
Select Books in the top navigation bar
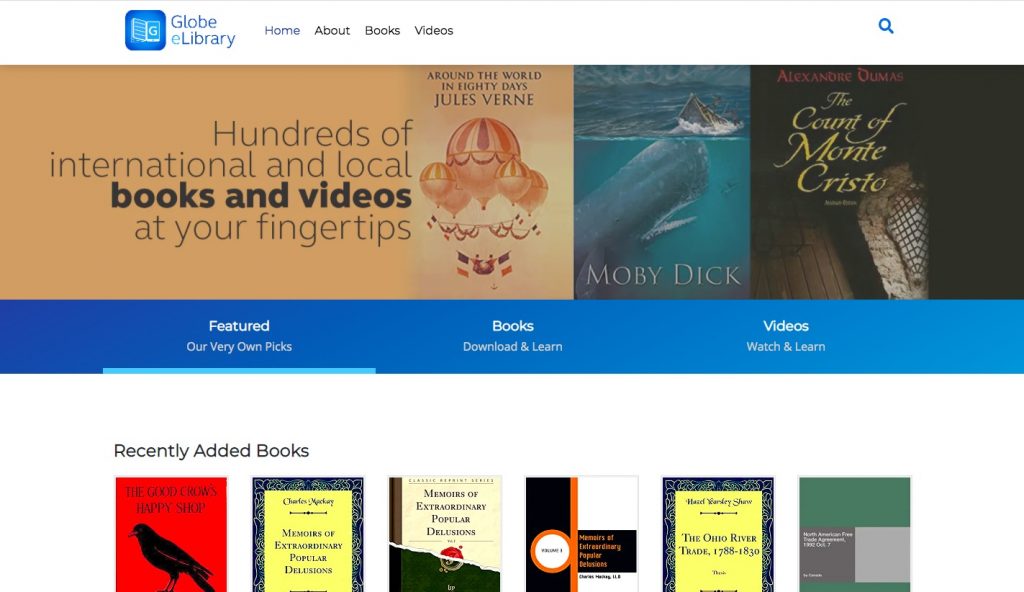point(382,31)
